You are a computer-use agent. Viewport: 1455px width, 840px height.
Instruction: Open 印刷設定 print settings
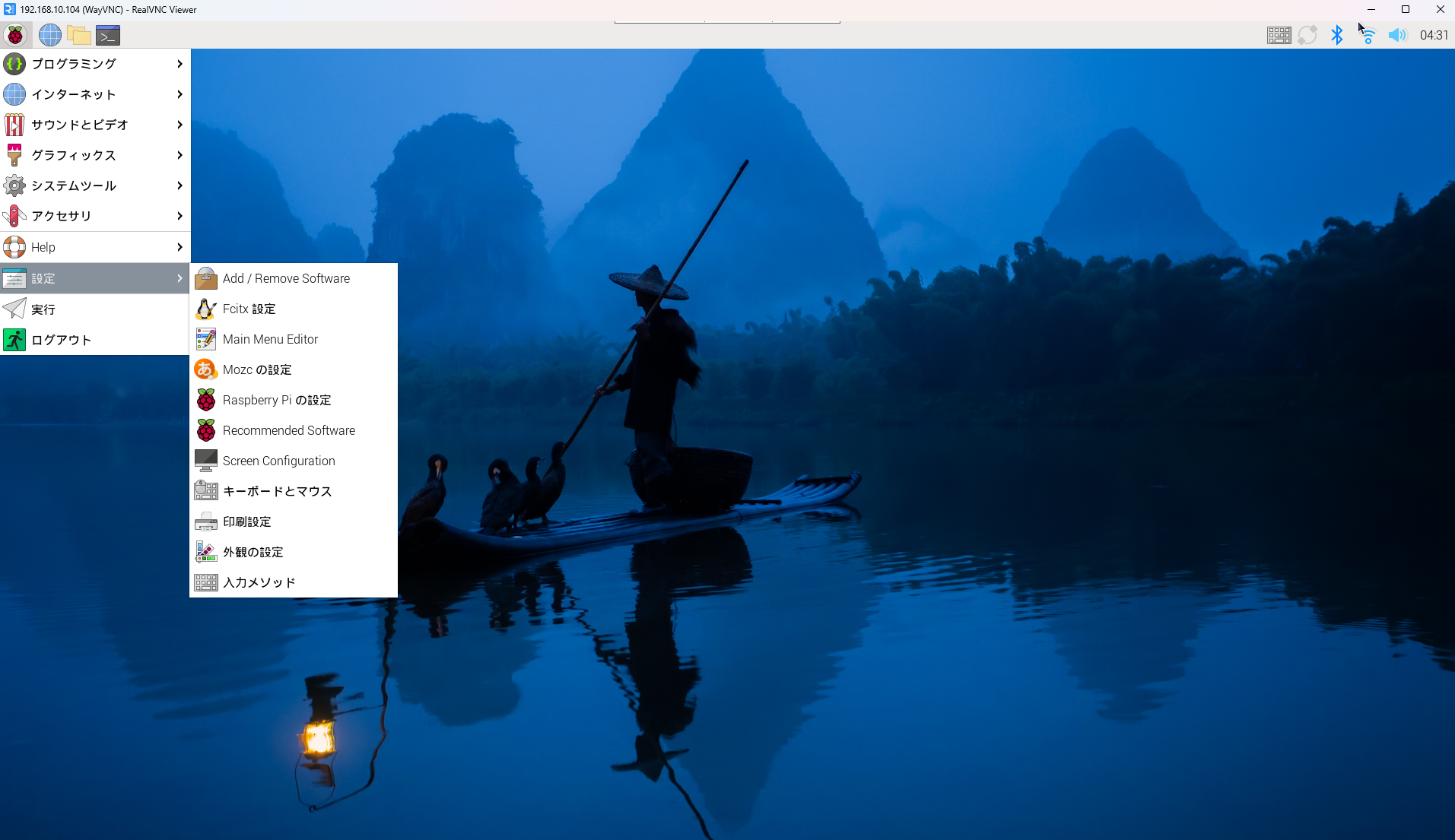pyautogui.click(x=294, y=521)
